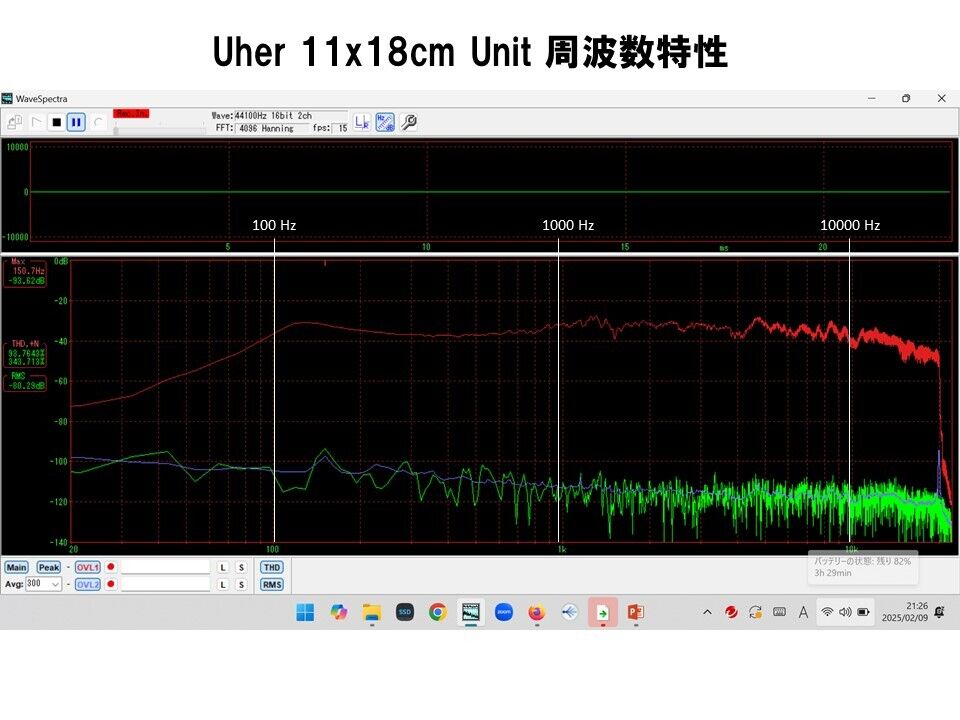960x720 pixels.
Task: Click the fps value field showing 15
Action: (342, 128)
